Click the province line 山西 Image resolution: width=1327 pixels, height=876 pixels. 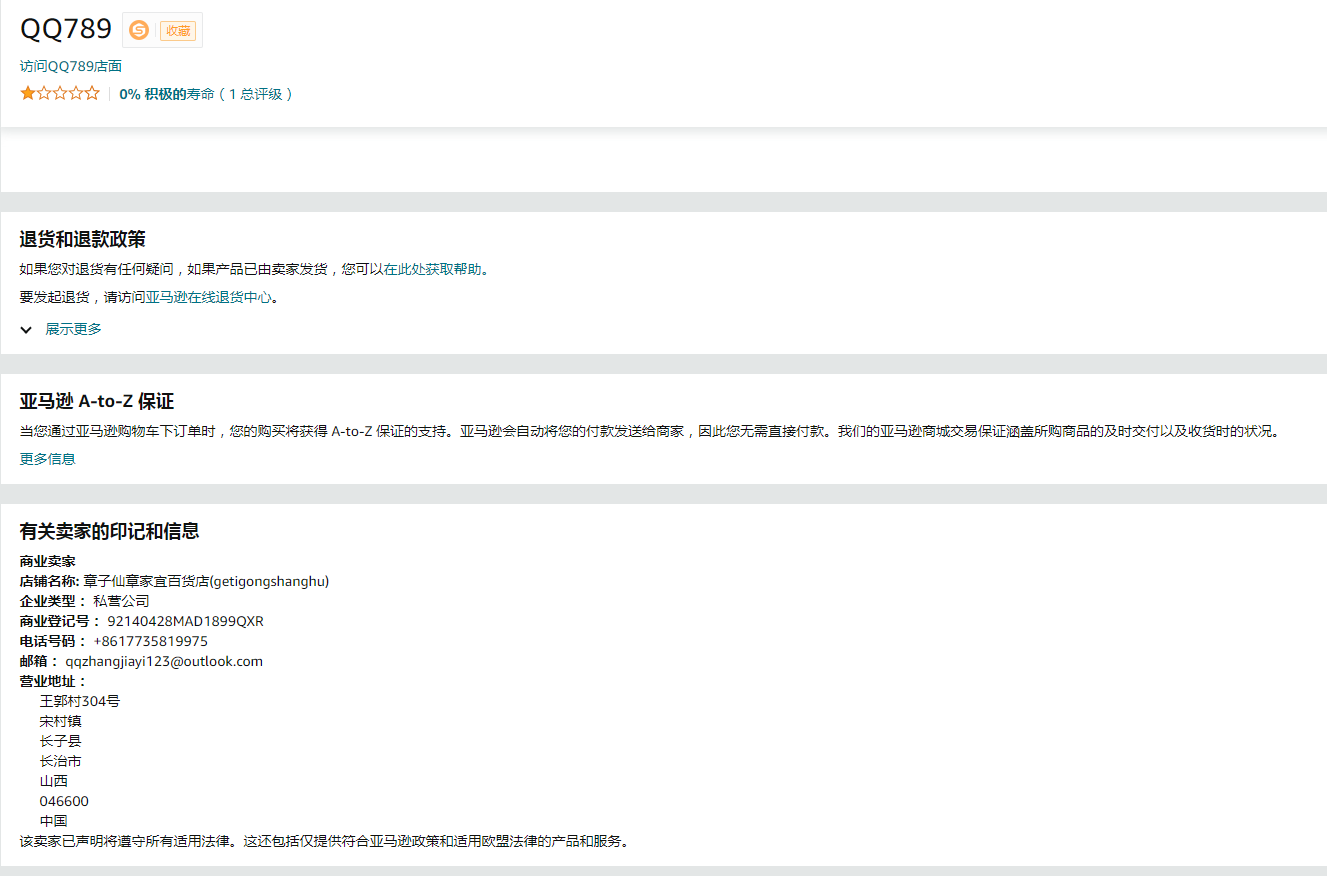pyautogui.click(x=54, y=781)
